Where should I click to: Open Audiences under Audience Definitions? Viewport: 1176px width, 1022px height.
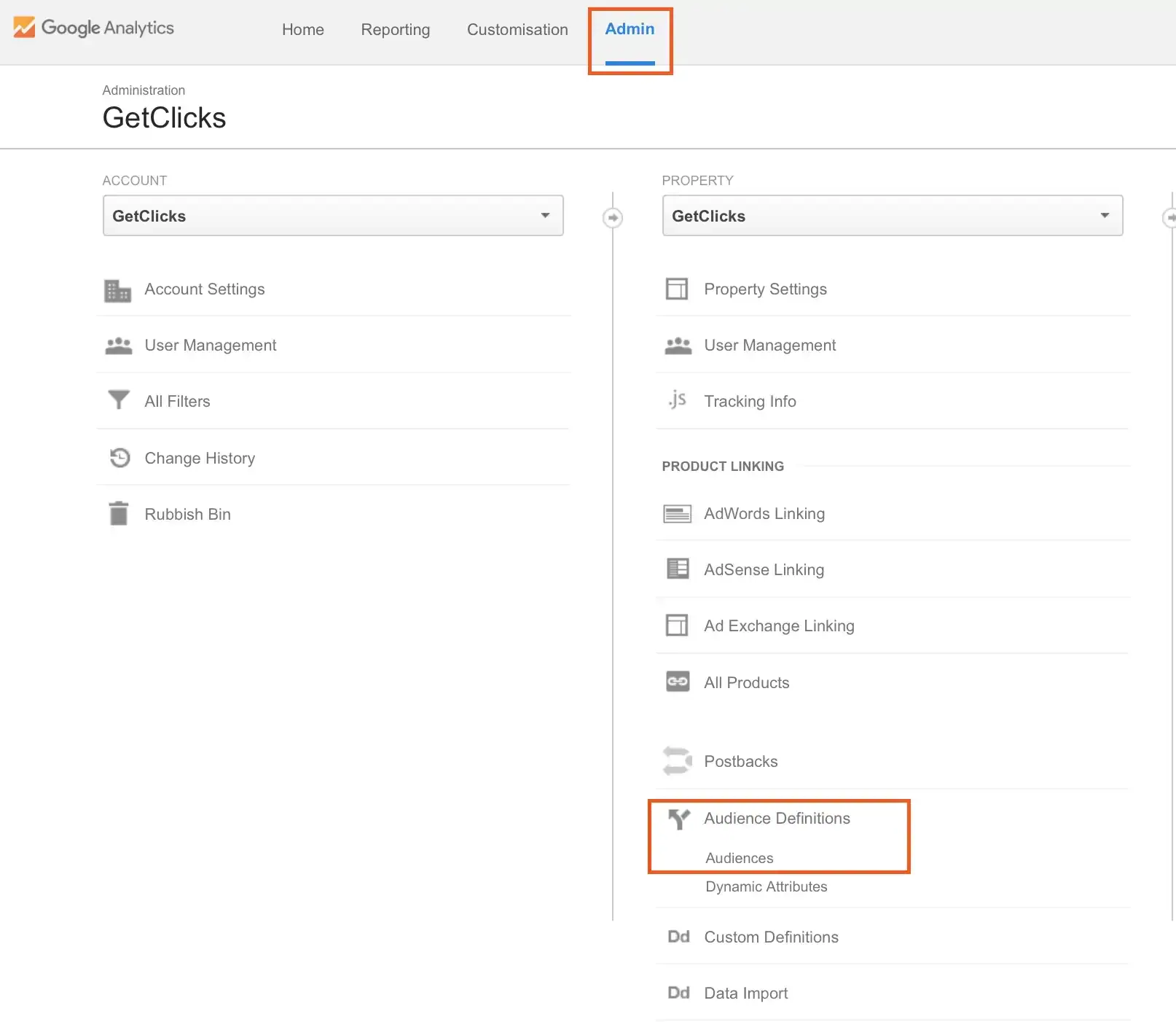coord(739,858)
